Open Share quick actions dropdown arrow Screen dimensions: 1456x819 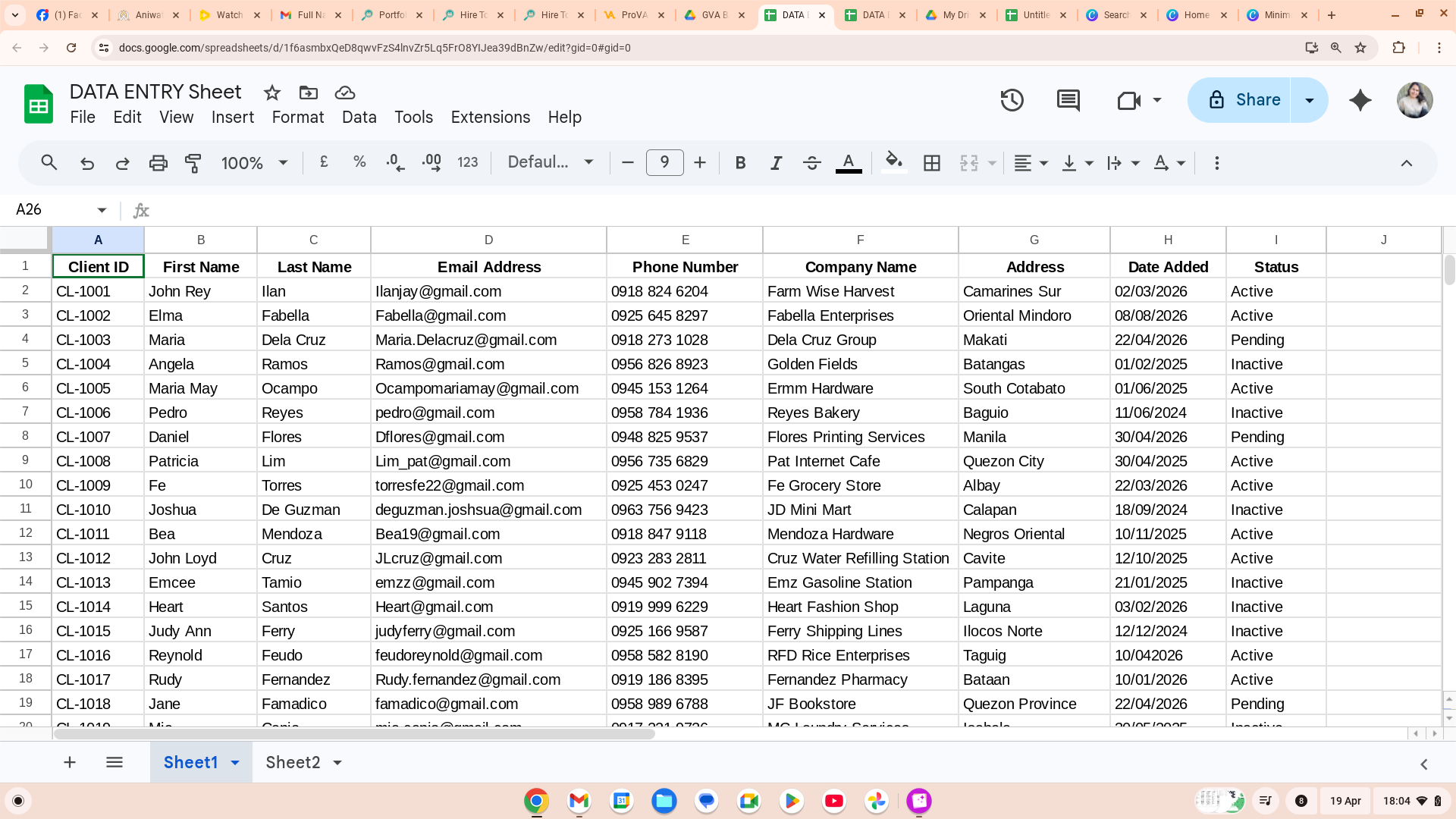[x=1310, y=100]
